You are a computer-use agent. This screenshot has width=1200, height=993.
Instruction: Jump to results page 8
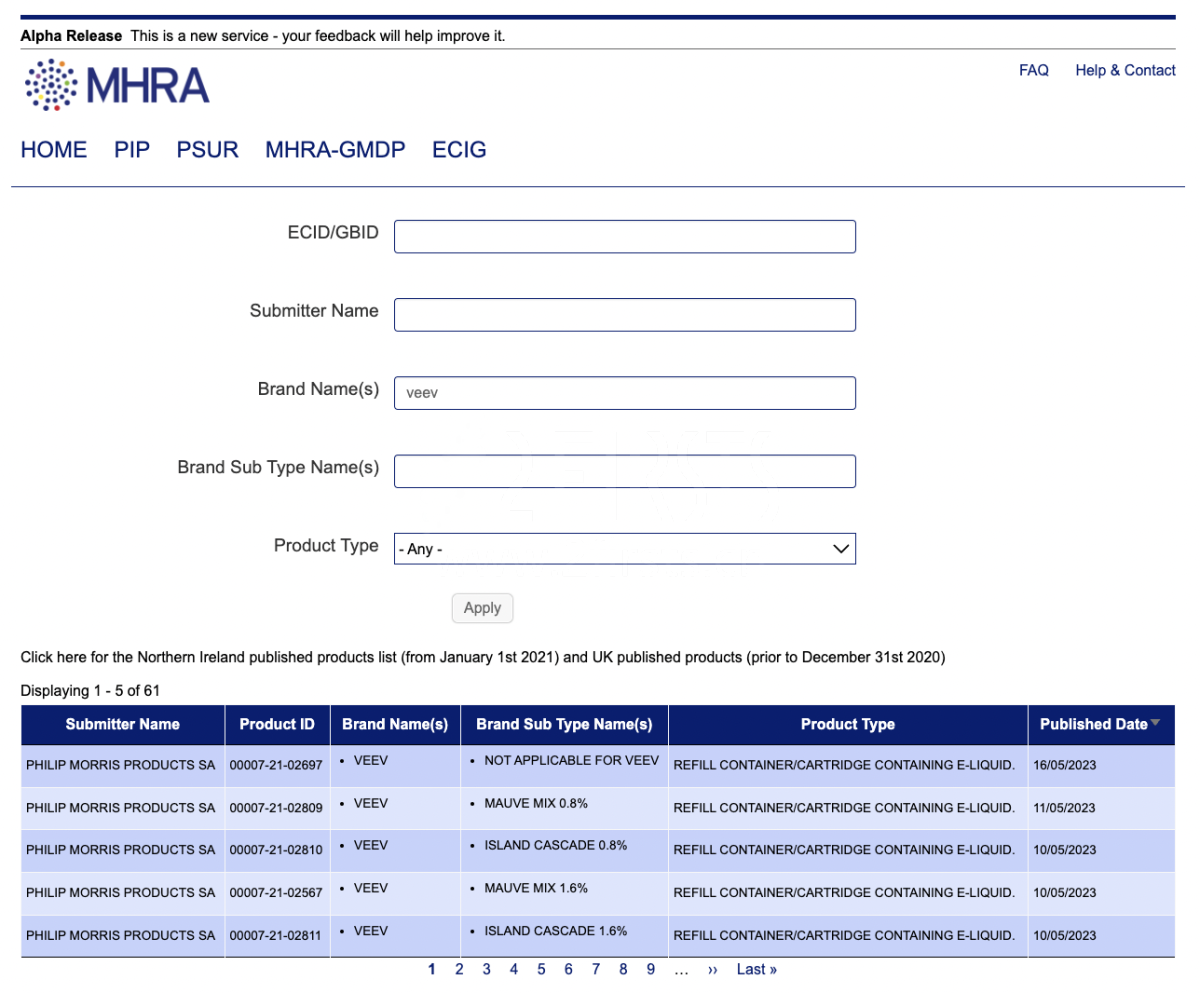(x=623, y=969)
